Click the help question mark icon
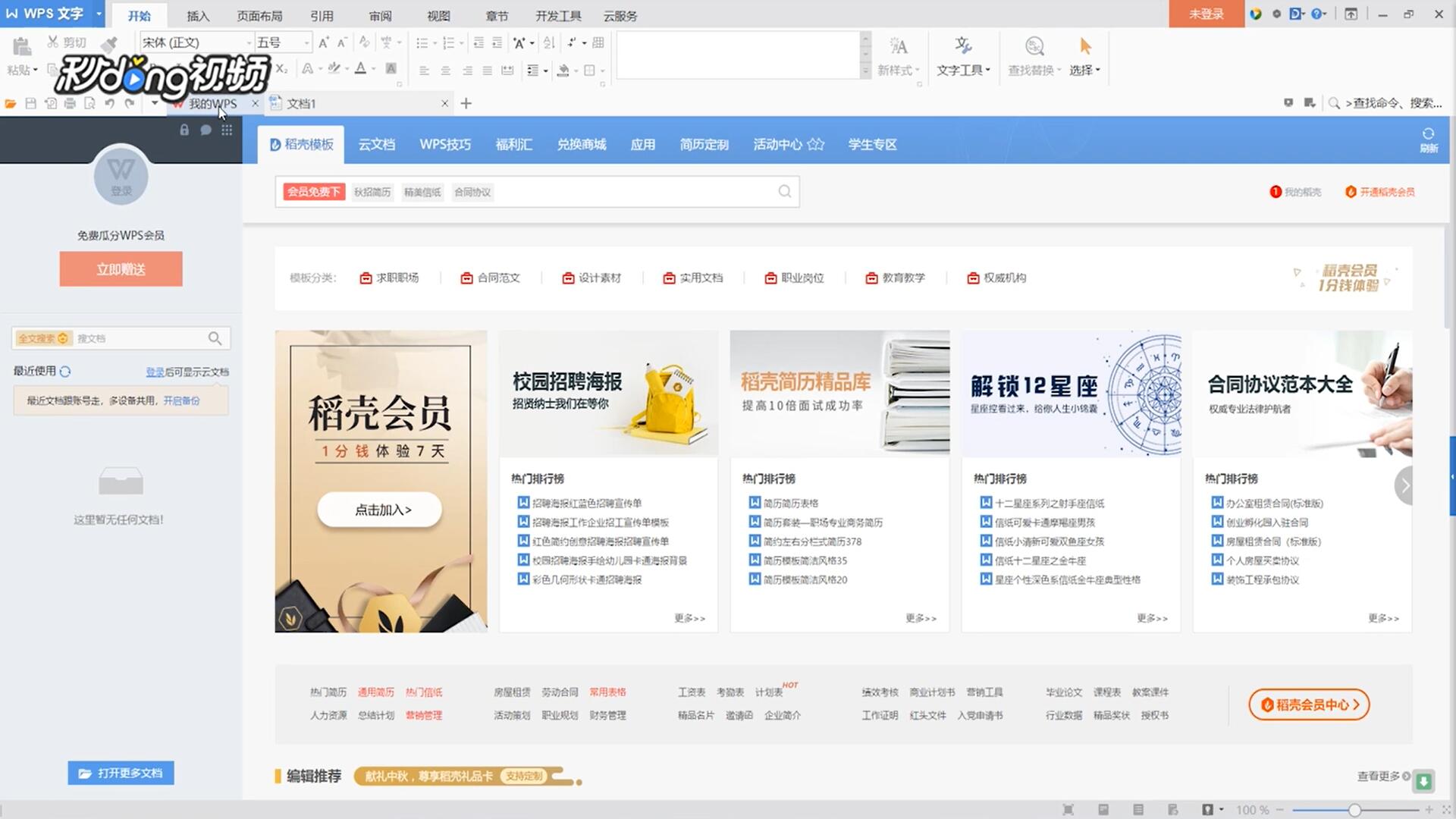This screenshot has width=1456, height=819. (1318, 14)
